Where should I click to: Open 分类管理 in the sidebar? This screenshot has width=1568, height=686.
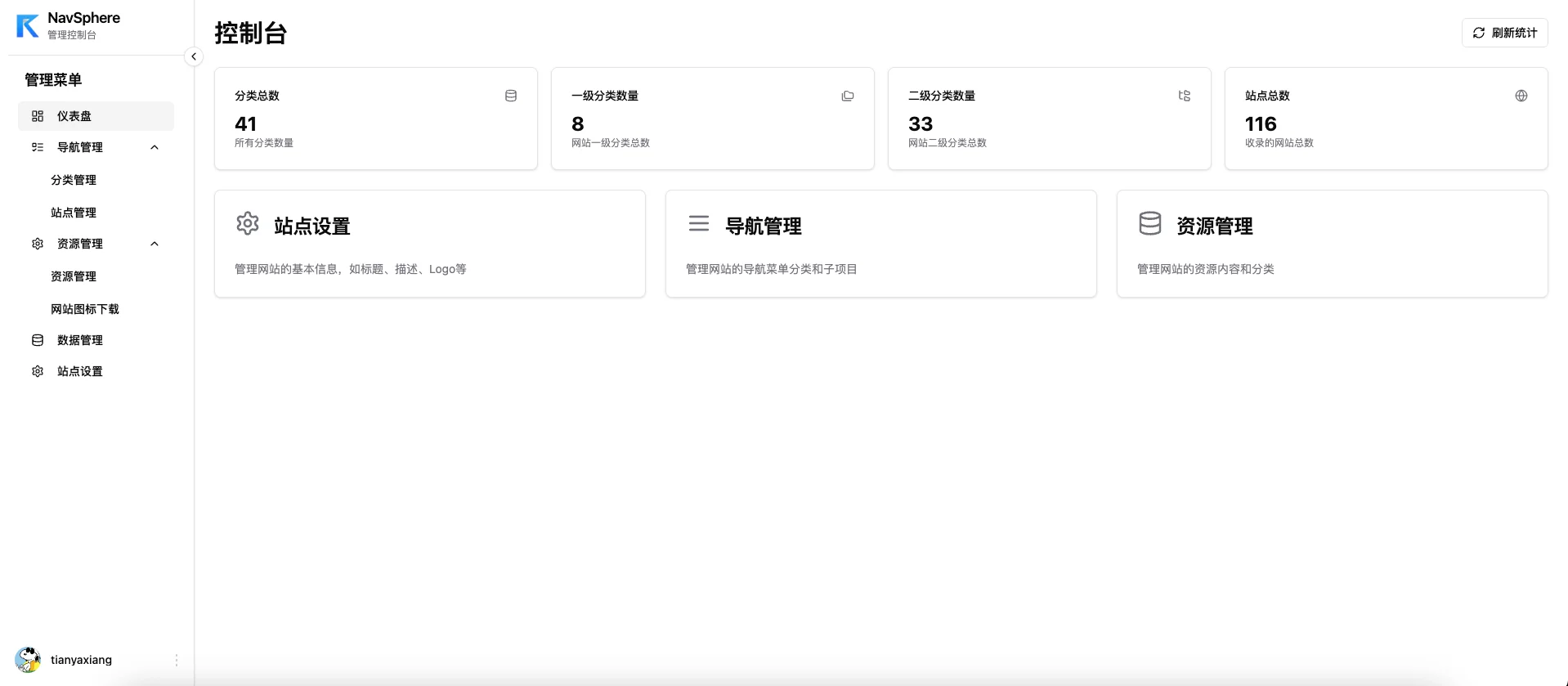click(x=74, y=180)
